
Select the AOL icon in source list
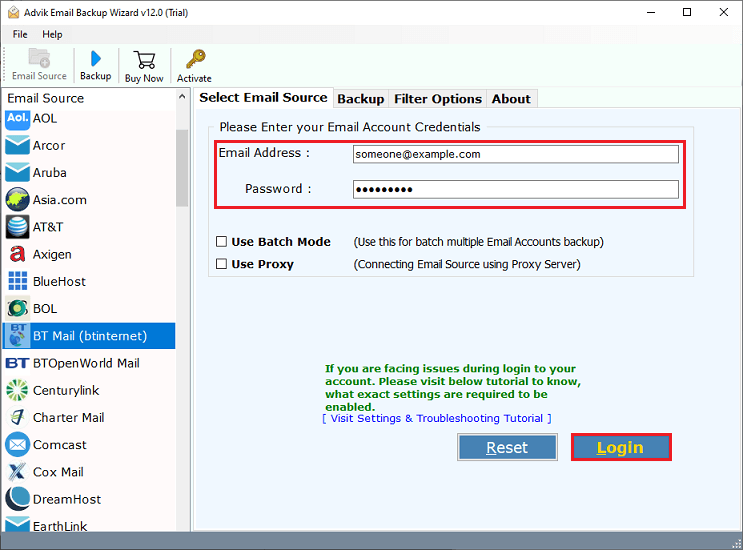pos(18,118)
